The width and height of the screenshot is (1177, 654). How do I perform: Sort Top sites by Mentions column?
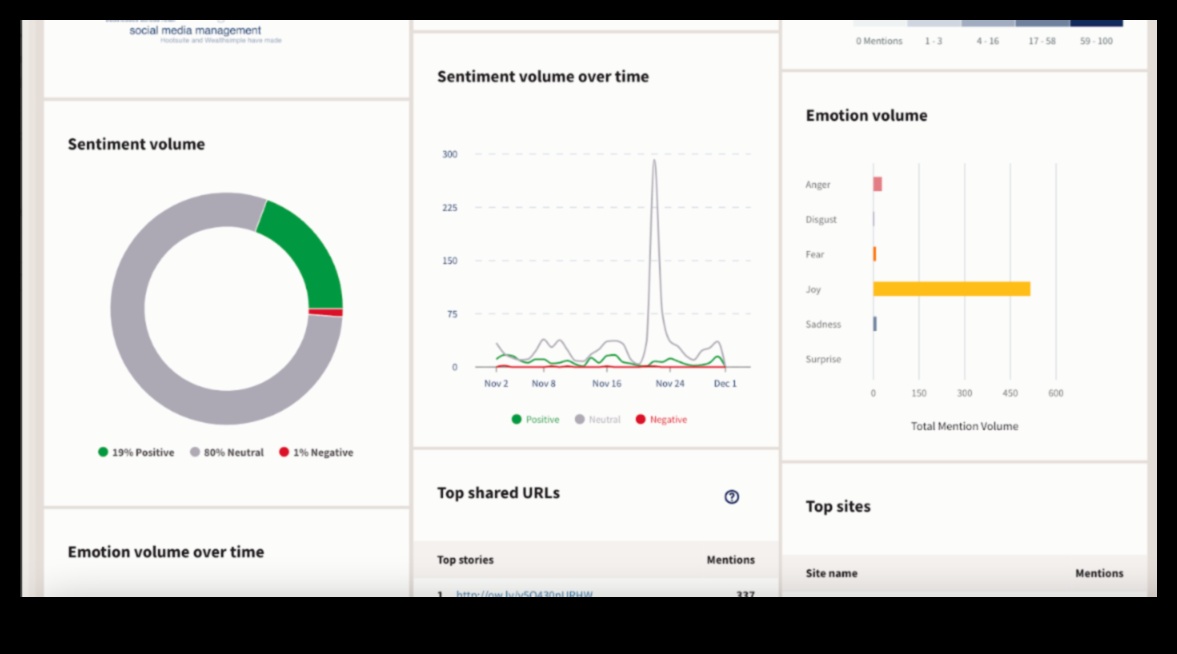coord(1098,574)
